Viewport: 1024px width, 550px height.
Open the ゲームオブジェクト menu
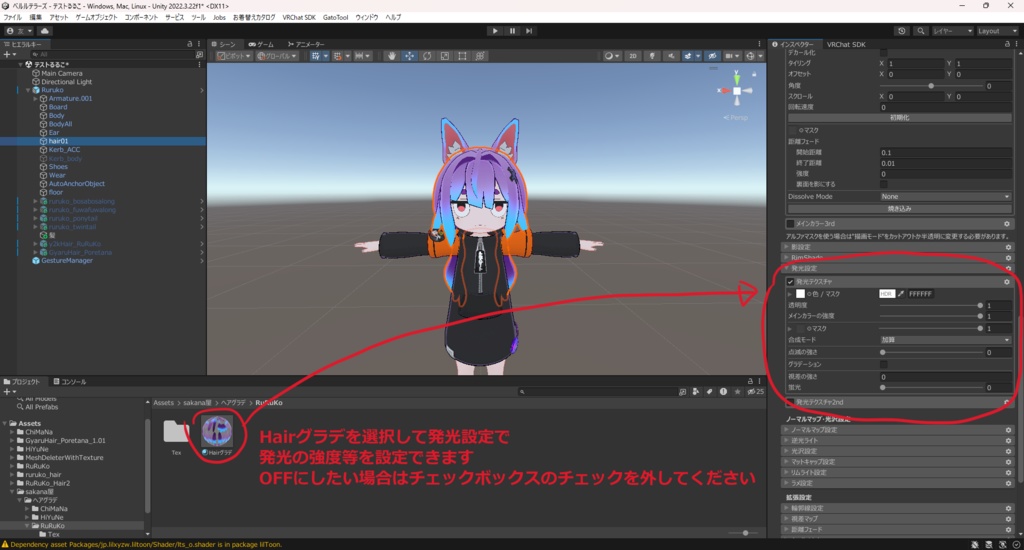[96, 18]
